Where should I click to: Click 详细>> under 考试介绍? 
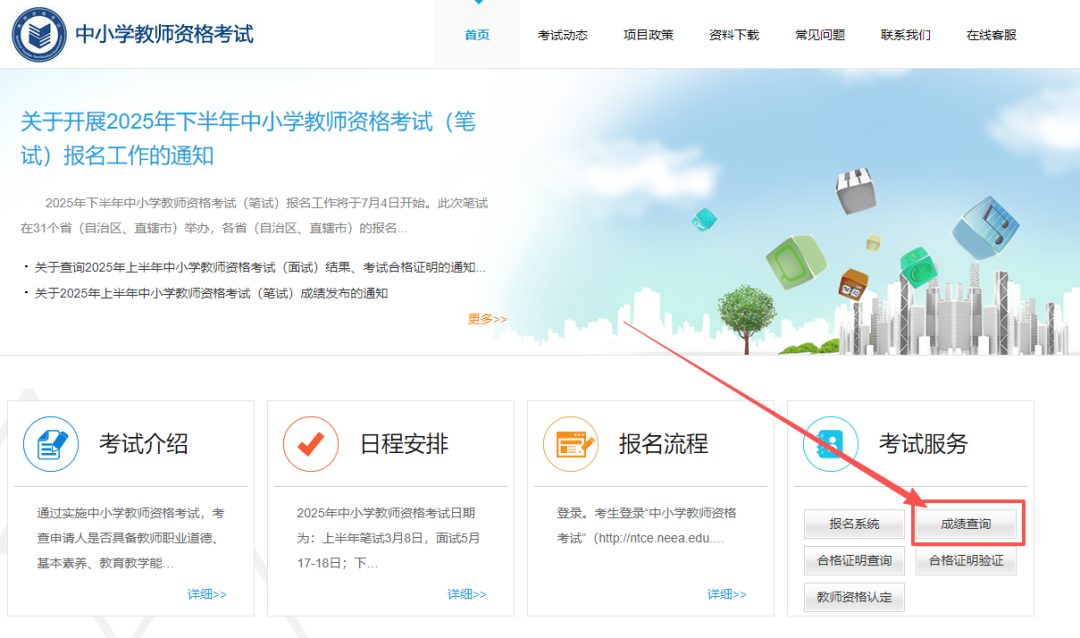click(207, 594)
